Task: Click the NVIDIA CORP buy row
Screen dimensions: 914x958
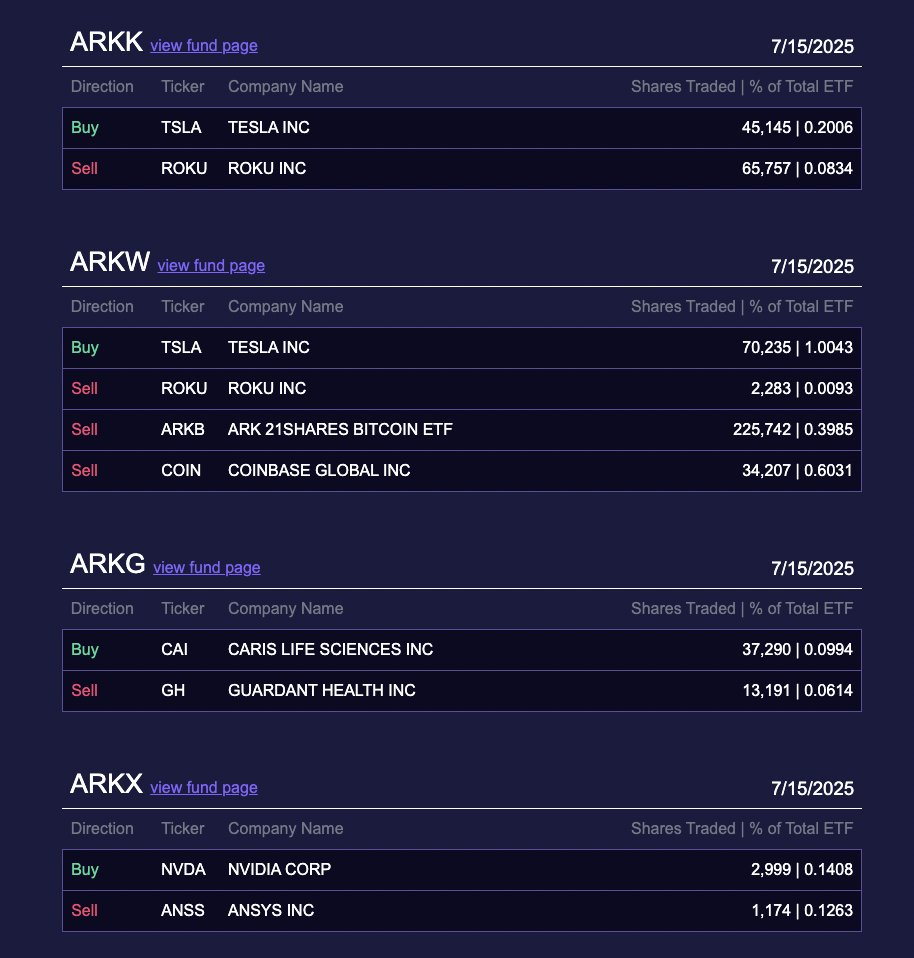Action: click(x=462, y=869)
